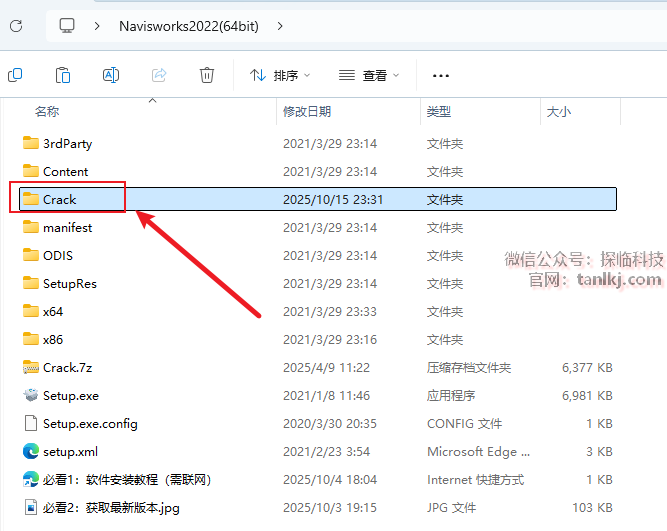Select the Setup.exe application file

[x=70, y=395]
